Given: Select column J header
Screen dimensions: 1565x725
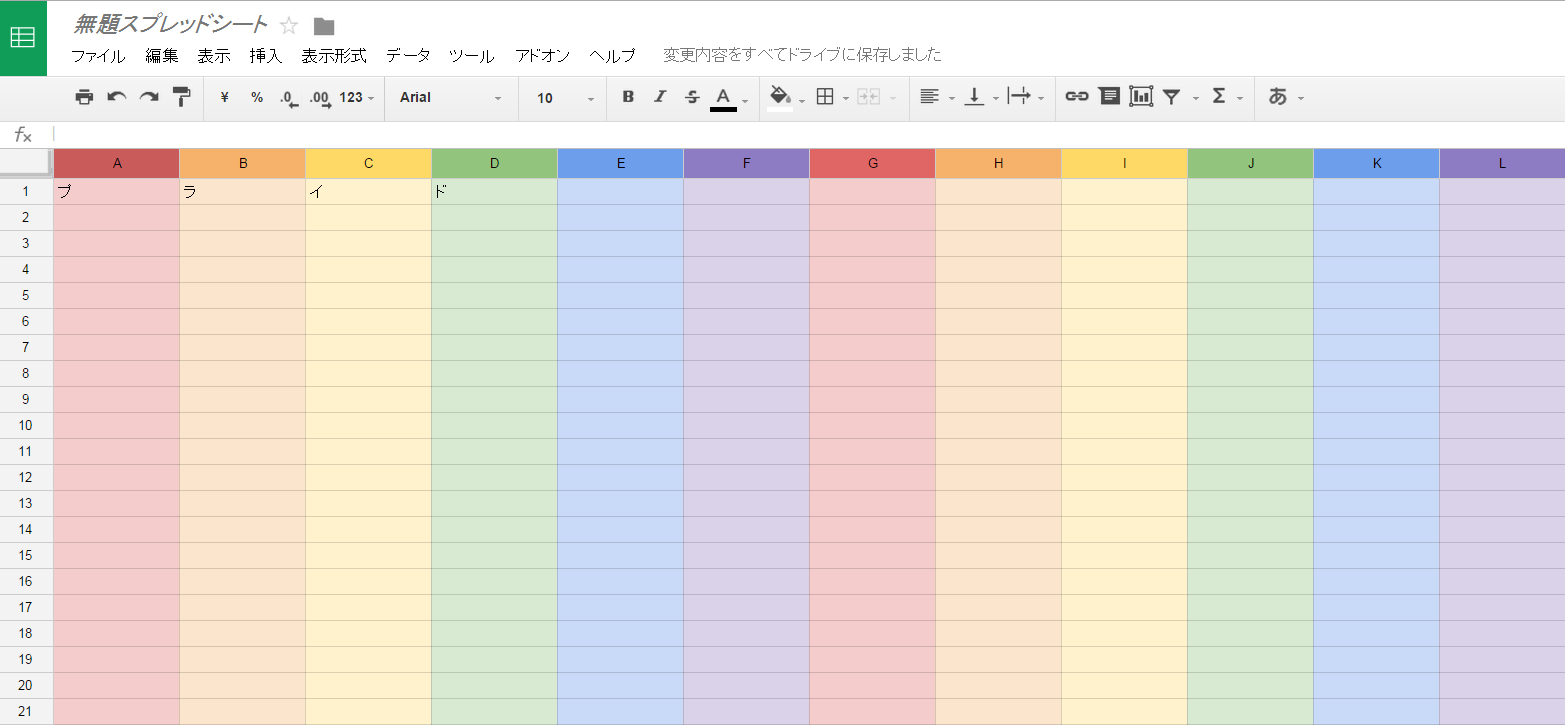Looking at the screenshot, I should [x=1251, y=163].
